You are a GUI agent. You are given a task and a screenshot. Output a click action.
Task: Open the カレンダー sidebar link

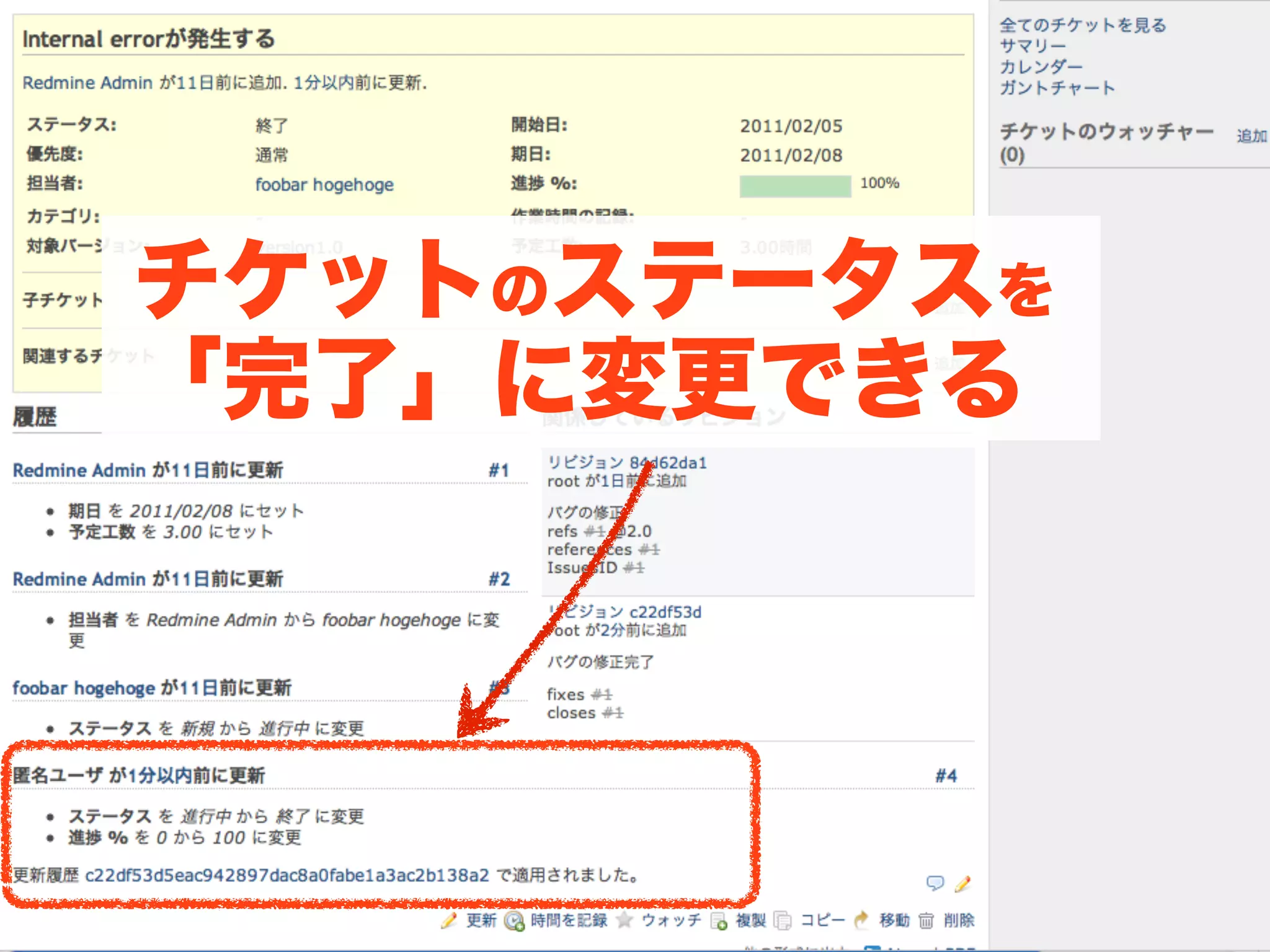[x=1041, y=67]
